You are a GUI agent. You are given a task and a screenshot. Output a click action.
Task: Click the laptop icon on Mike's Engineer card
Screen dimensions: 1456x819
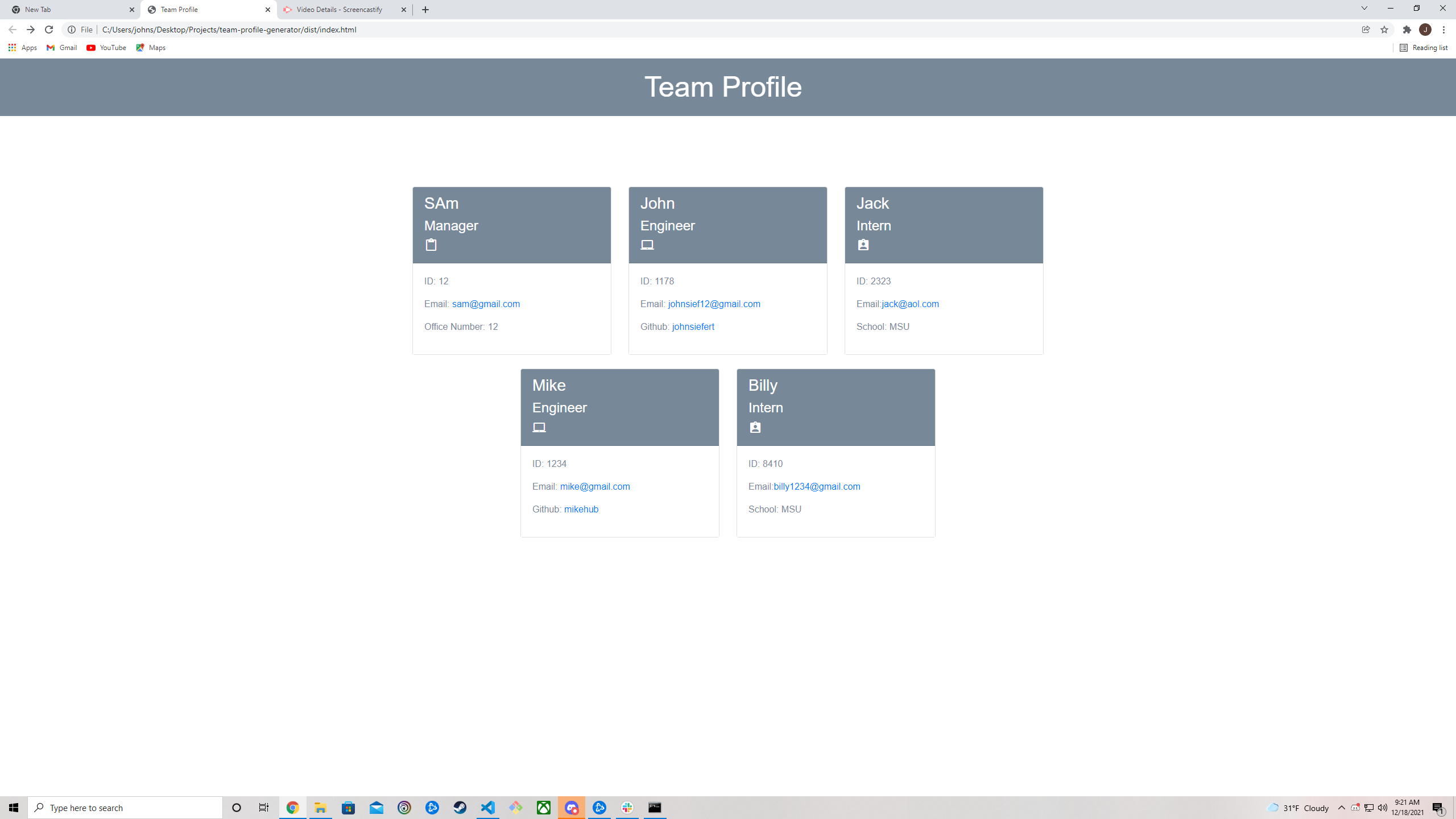539,427
